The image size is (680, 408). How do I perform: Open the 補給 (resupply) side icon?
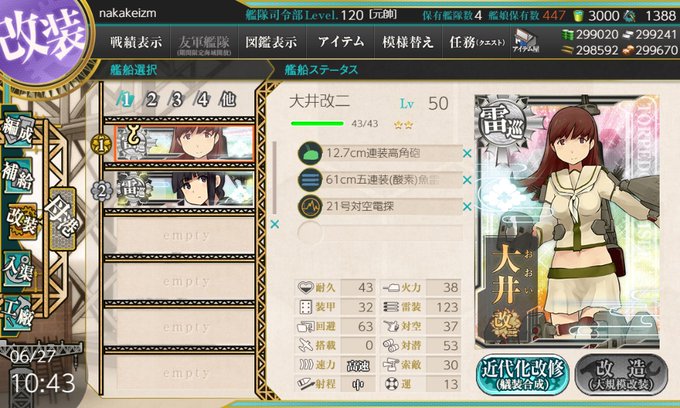pos(18,175)
